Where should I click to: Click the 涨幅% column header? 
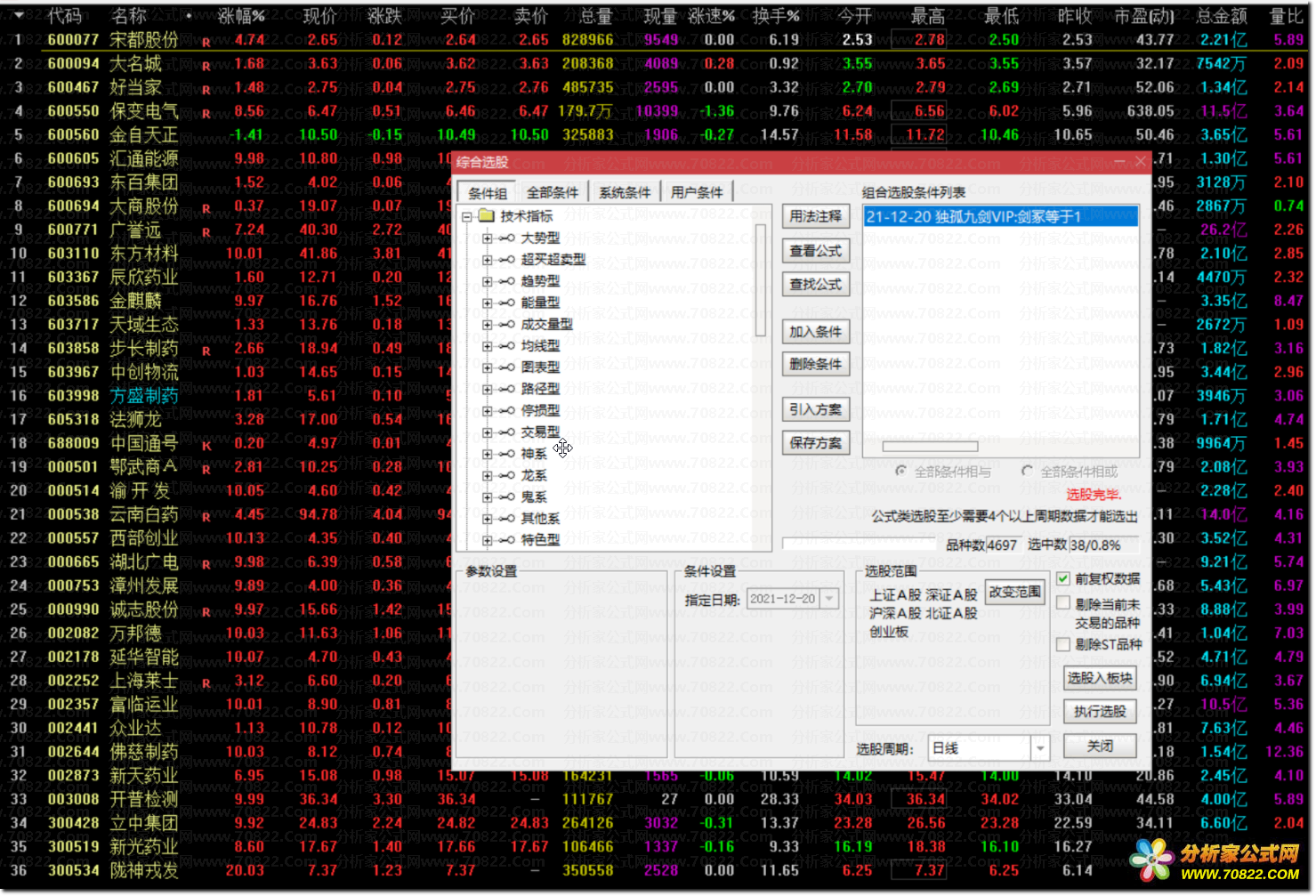coord(241,16)
